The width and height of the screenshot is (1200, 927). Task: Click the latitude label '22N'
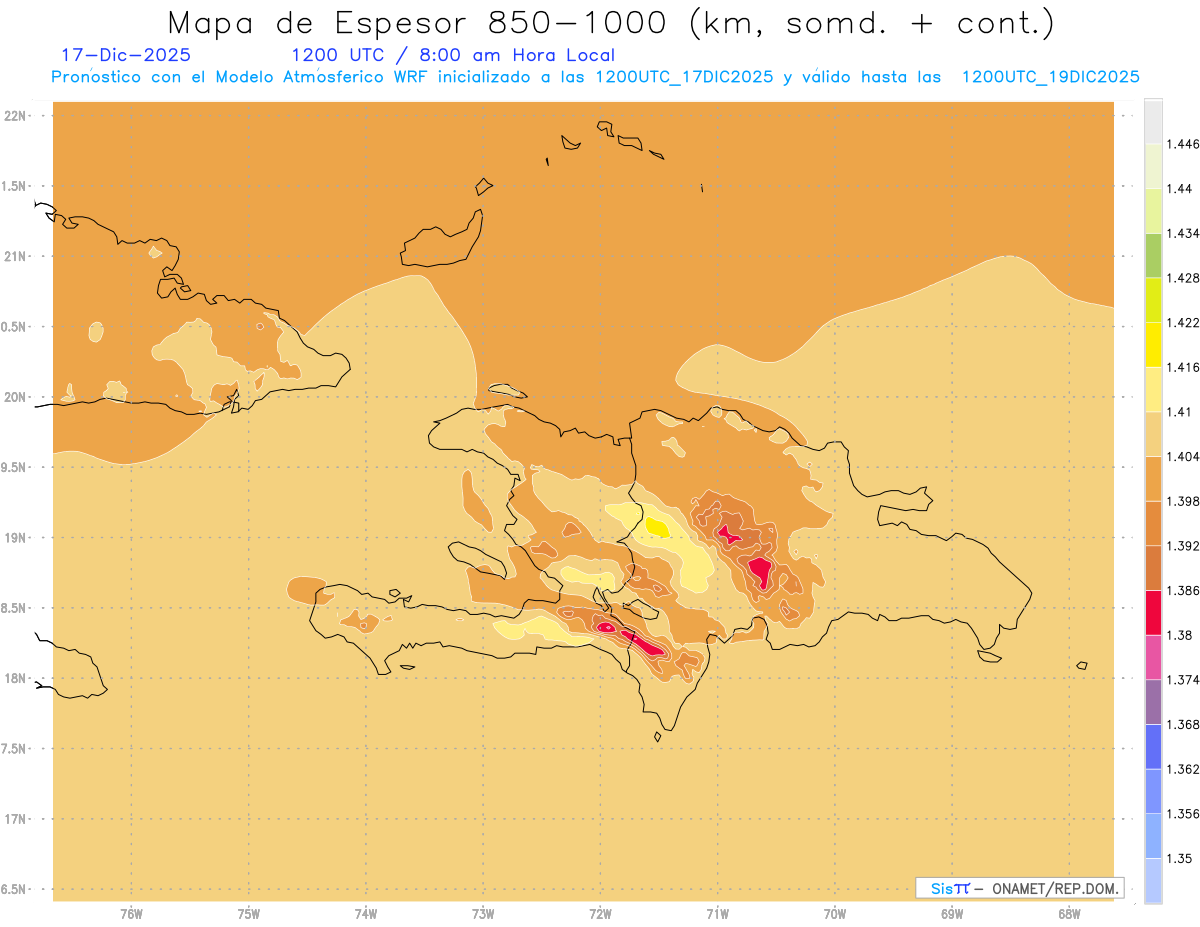(x=15, y=116)
